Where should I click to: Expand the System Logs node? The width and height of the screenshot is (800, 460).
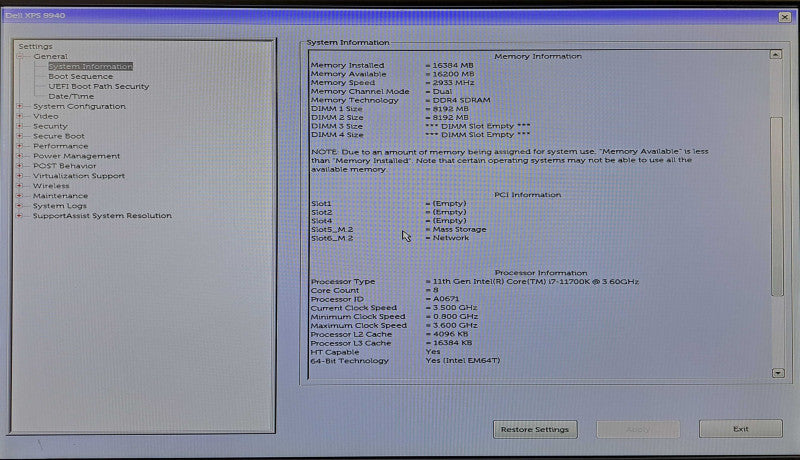(x=20, y=206)
